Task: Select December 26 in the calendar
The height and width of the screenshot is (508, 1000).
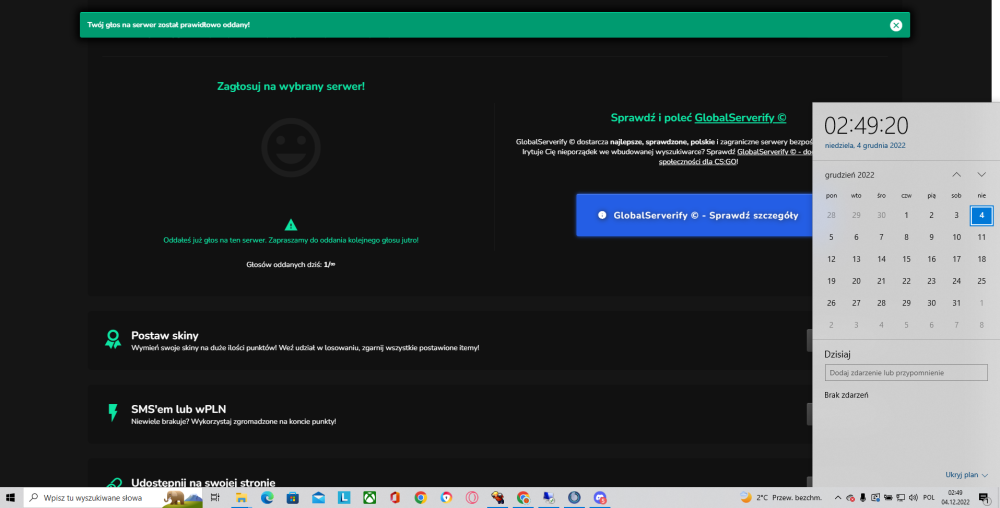Action: click(x=831, y=303)
